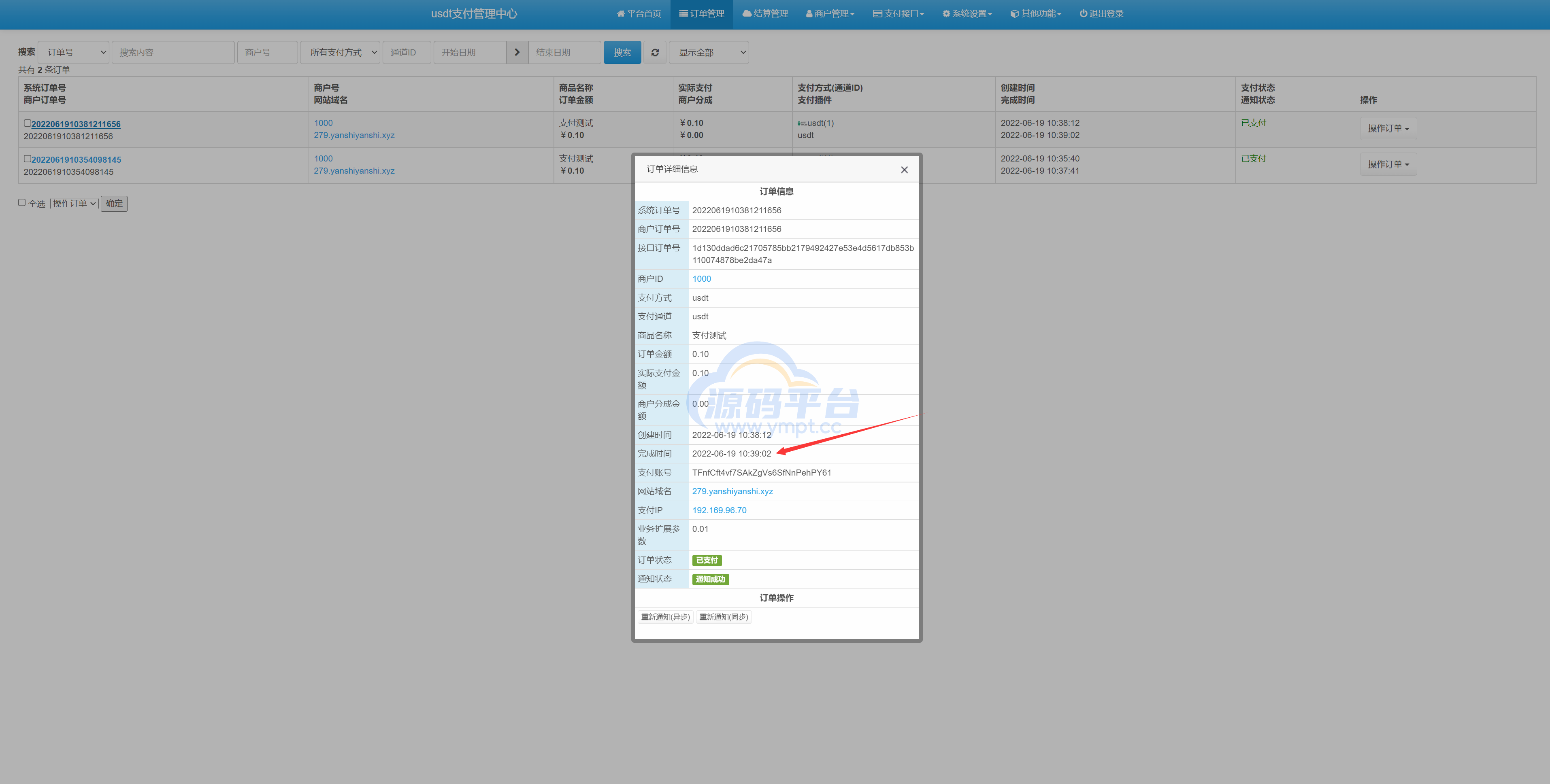Open 商户管理 user menu
The width and height of the screenshot is (1550, 784).
pos(830,13)
